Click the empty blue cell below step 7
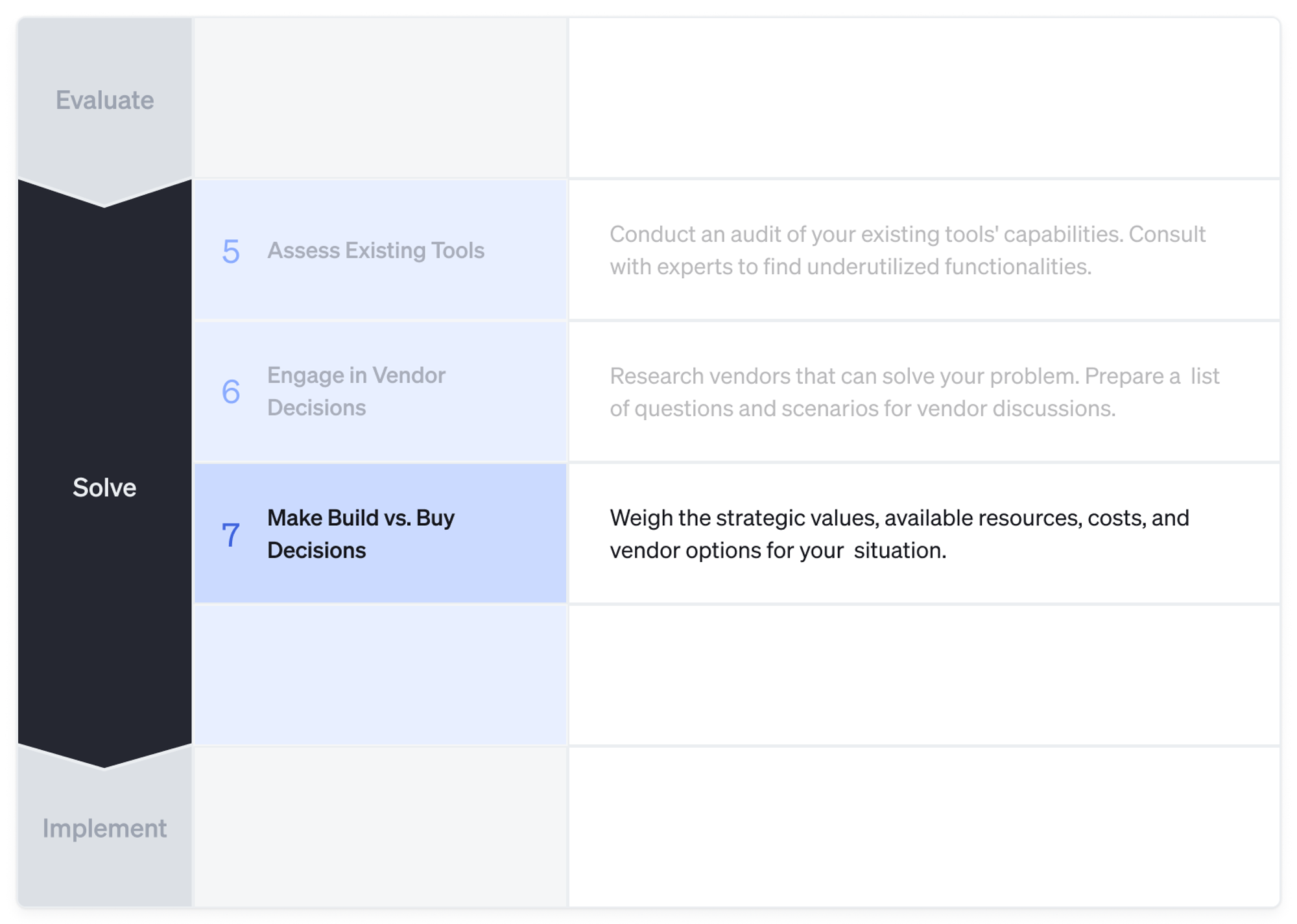 click(381, 674)
